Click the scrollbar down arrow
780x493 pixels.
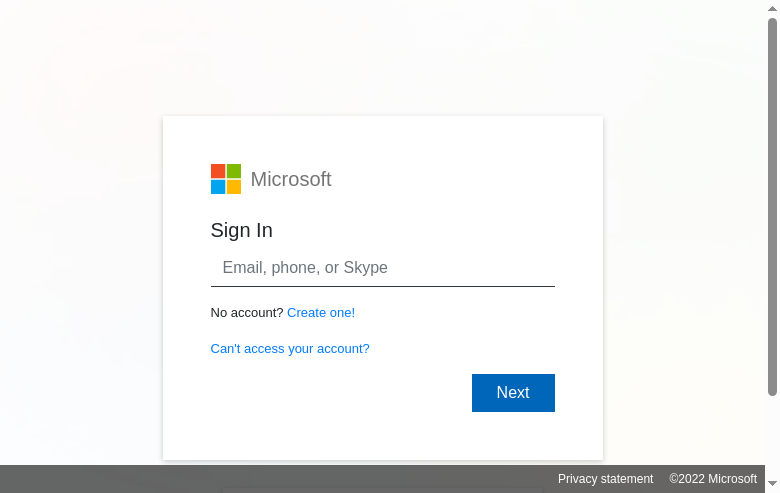click(772, 483)
